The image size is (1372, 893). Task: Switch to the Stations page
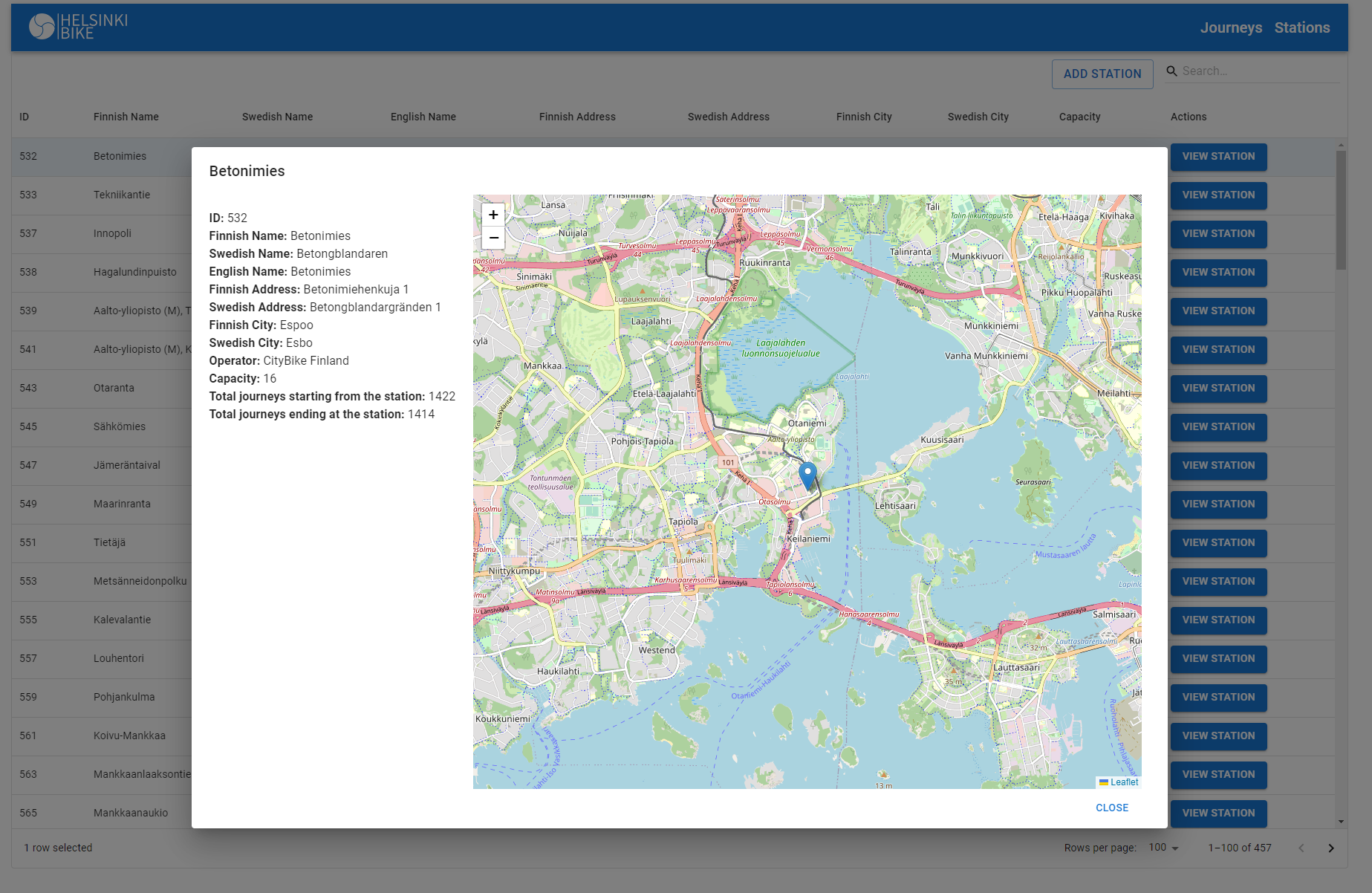coord(1301,27)
